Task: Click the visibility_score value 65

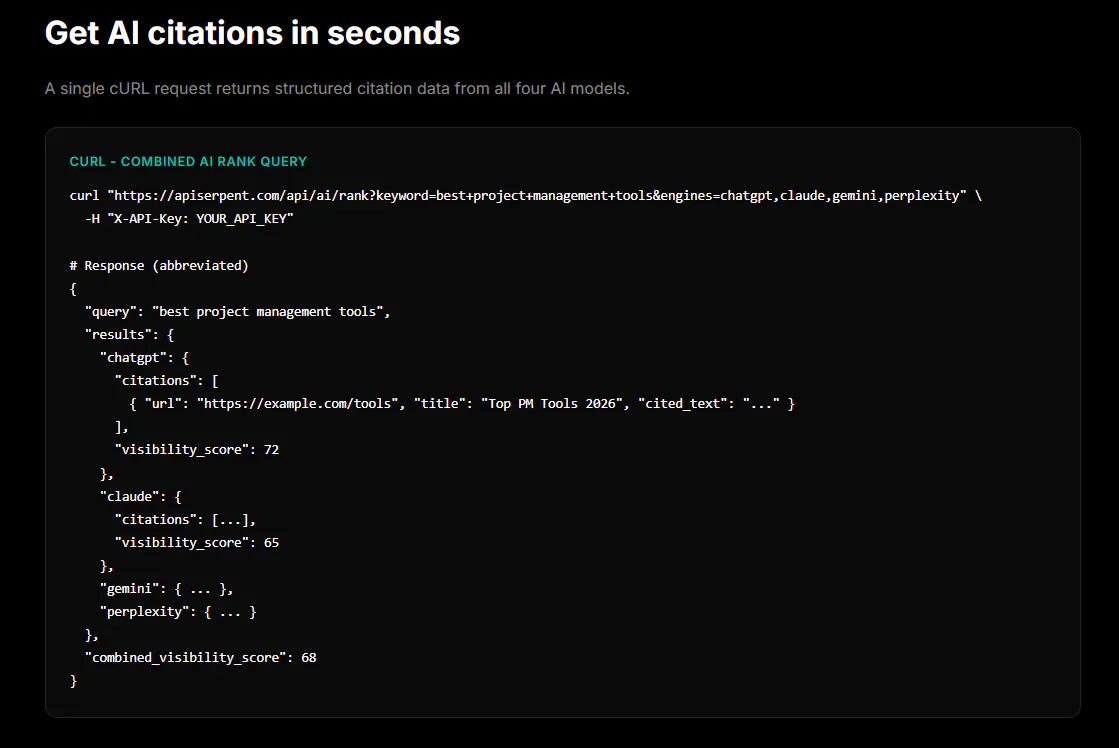Action: tap(271, 542)
